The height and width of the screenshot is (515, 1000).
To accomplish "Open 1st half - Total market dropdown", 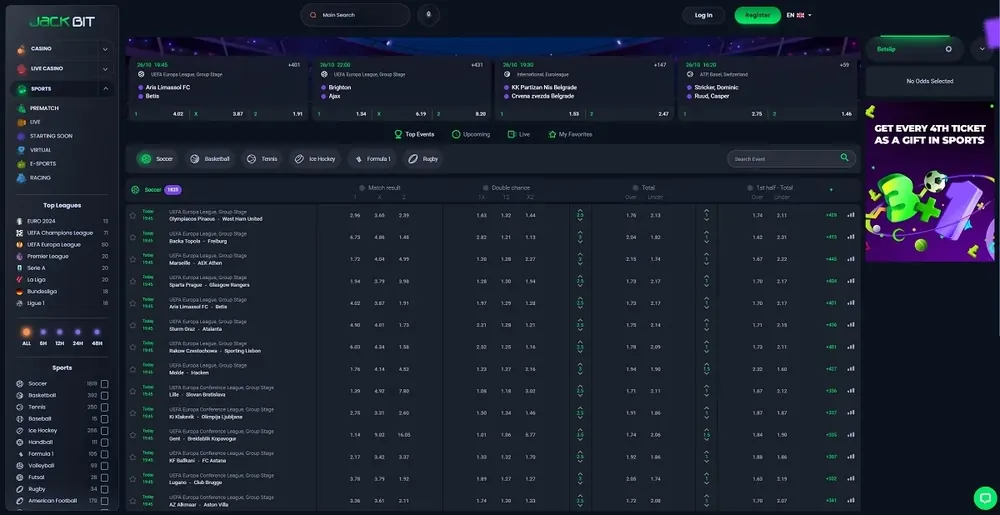I will point(770,188).
